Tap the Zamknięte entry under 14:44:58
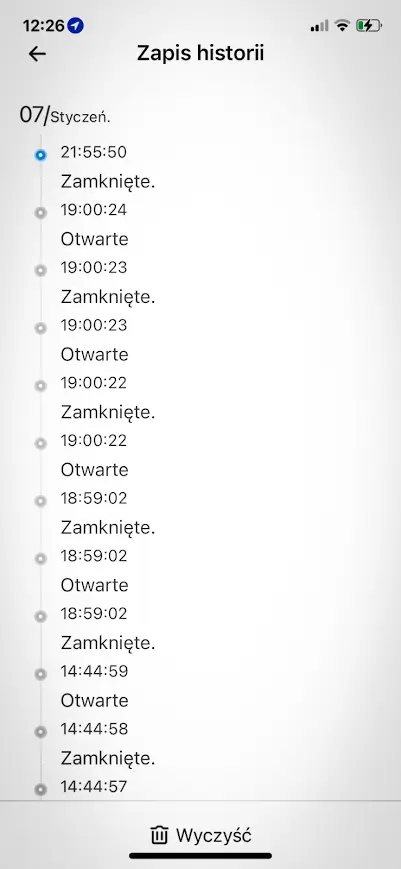Image resolution: width=401 pixels, height=869 pixels. tap(108, 758)
